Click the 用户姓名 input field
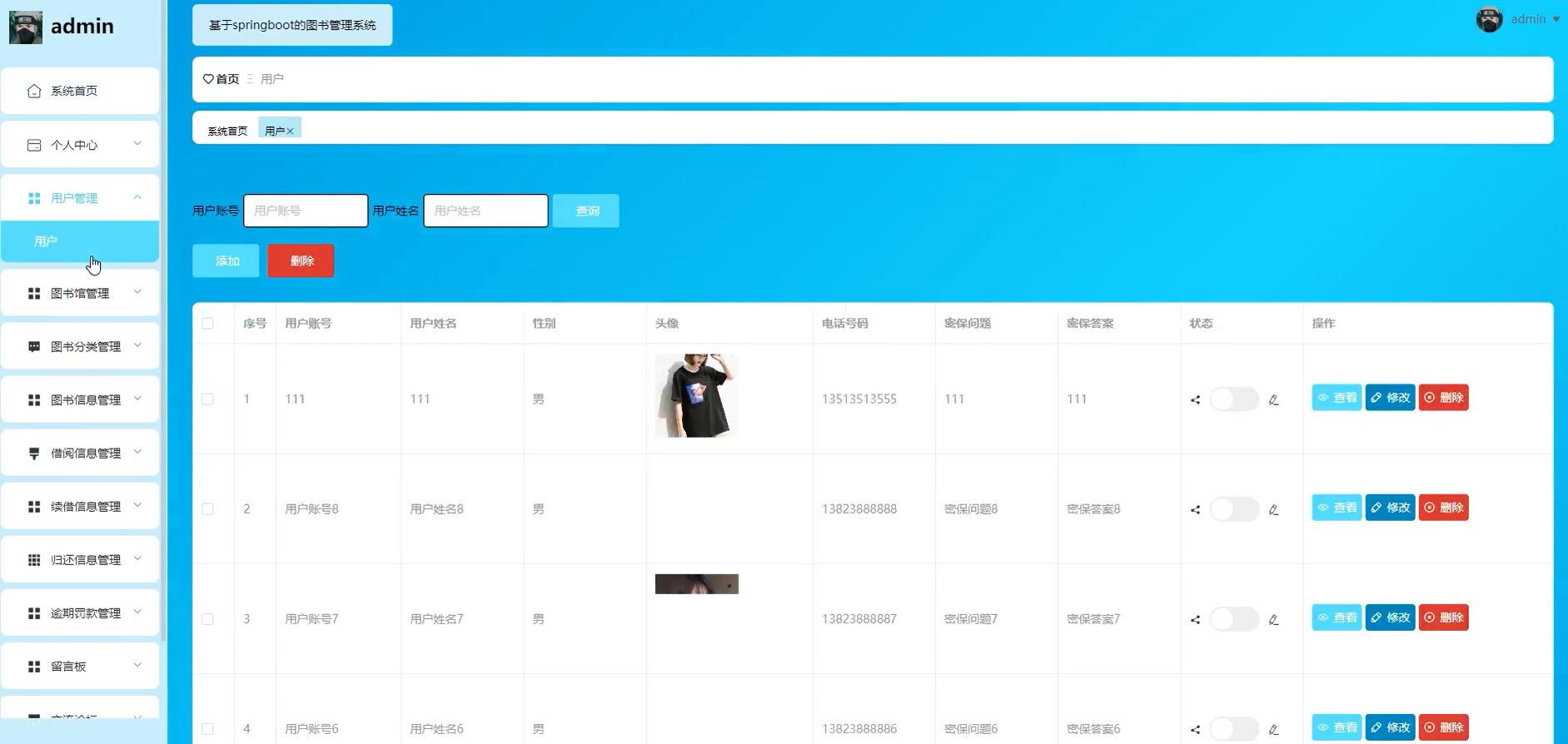This screenshot has height=744, width=1568. (x=485, y=211)
